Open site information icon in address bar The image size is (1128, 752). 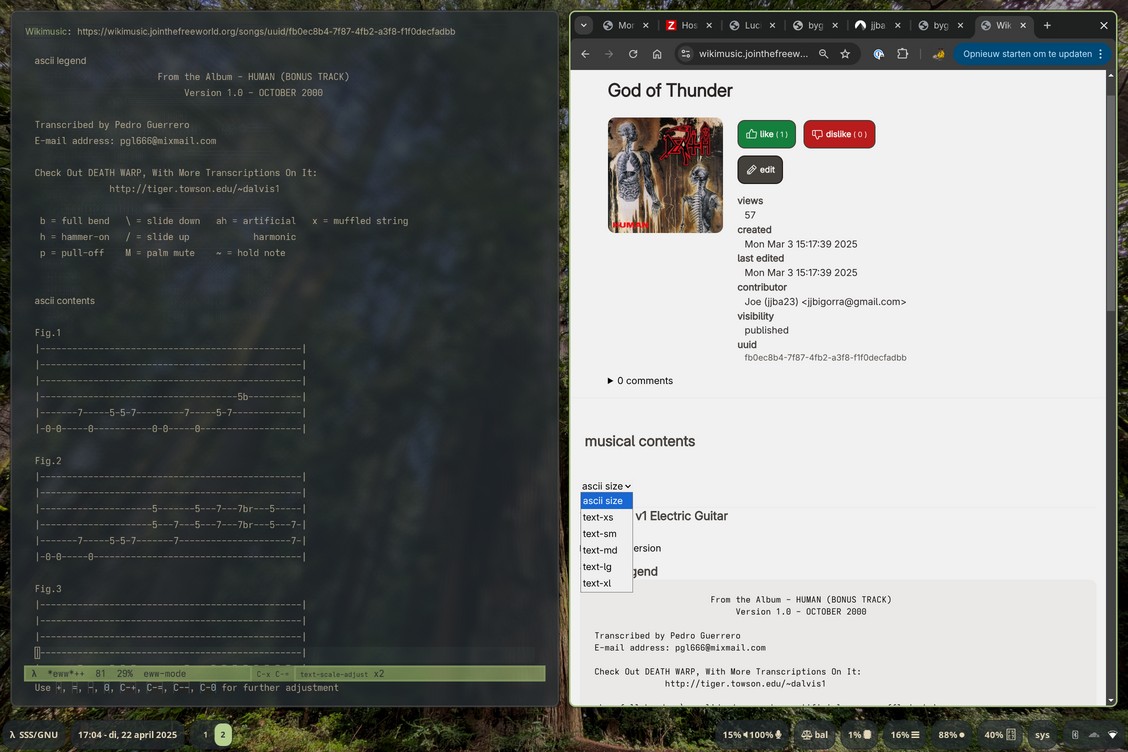coord(685,54)
